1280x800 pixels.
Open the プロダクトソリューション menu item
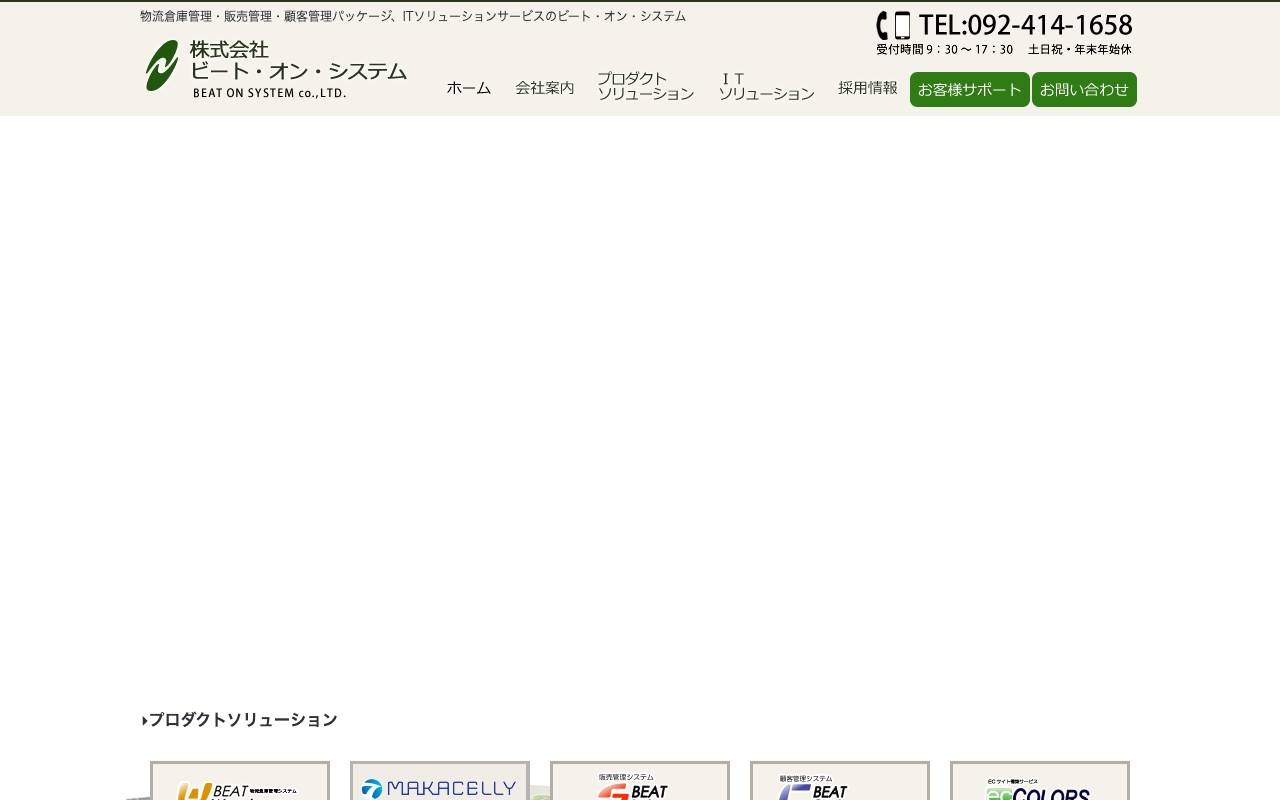pyautogui.click(x=645, y=86)
